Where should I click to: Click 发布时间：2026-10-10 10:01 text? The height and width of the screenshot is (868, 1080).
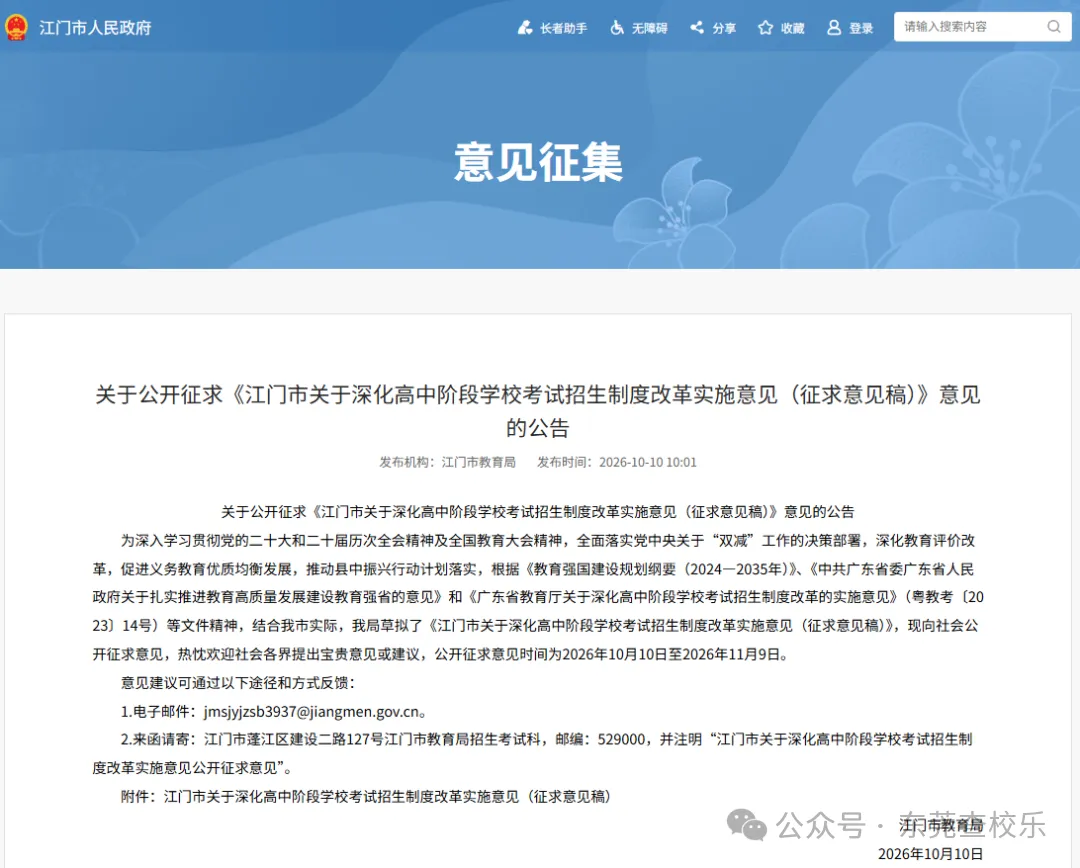pyautogui.click(x=616, y=462)
